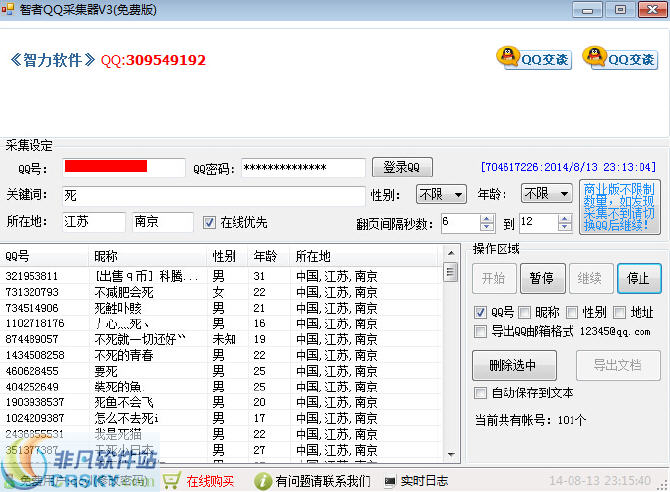Click the 南京 city field
Viewport: 670px width, 492px height.
(x=163, y=222)
